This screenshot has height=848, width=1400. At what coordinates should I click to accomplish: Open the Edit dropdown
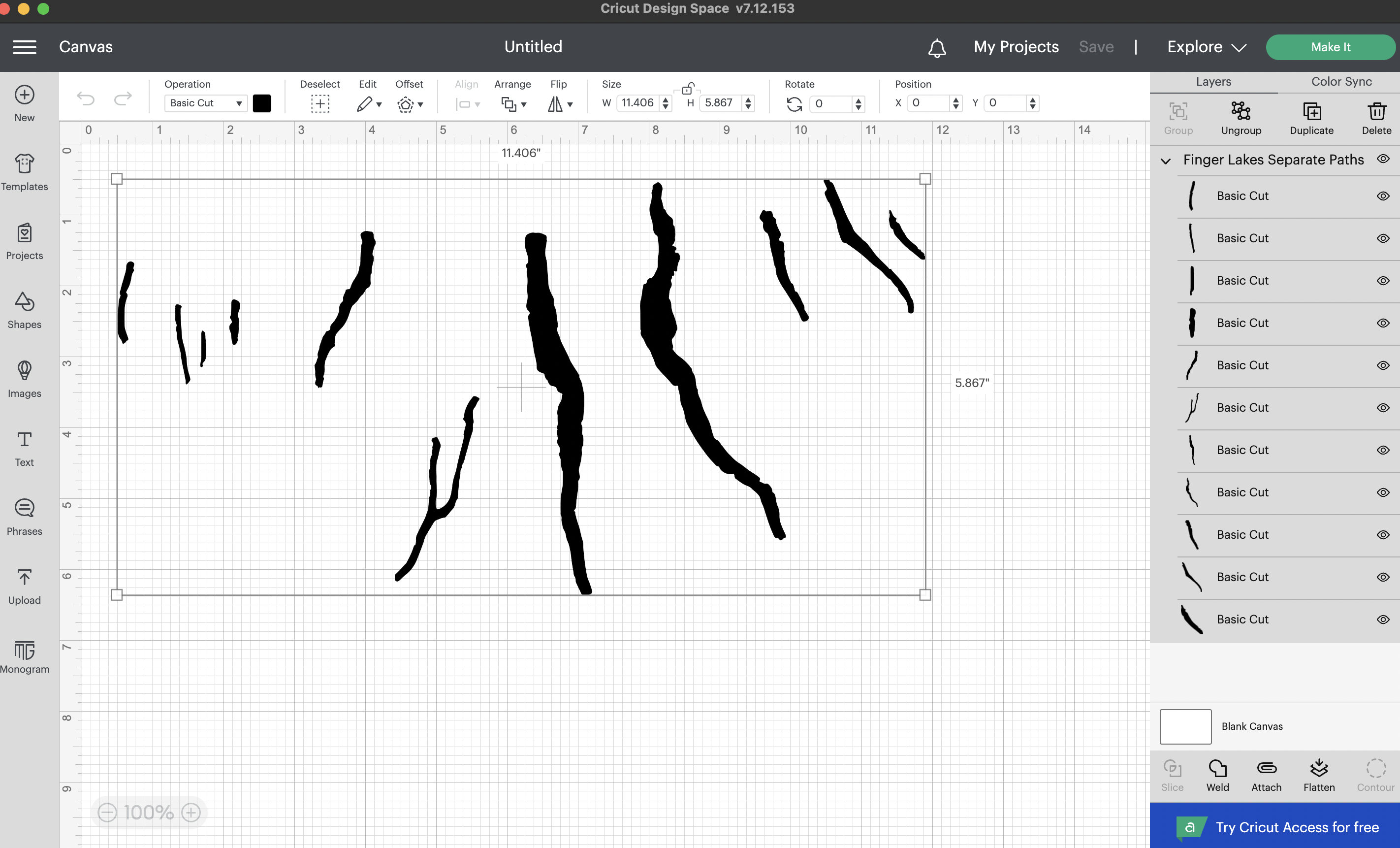[x=369, y=104]
